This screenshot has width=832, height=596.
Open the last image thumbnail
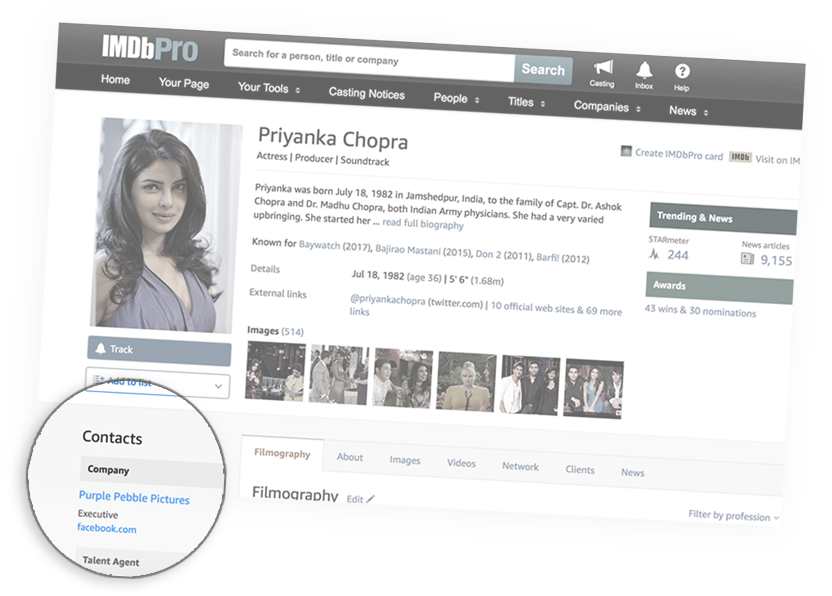click(x=593, y=389)
